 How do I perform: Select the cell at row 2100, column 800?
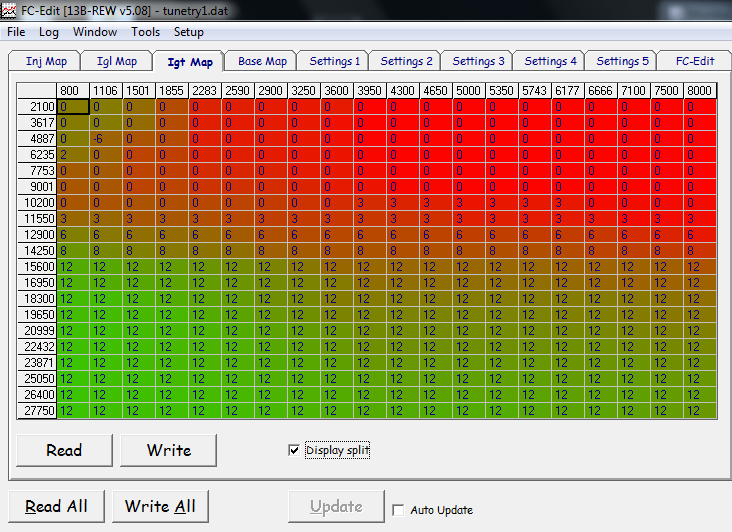click(74, 106)
